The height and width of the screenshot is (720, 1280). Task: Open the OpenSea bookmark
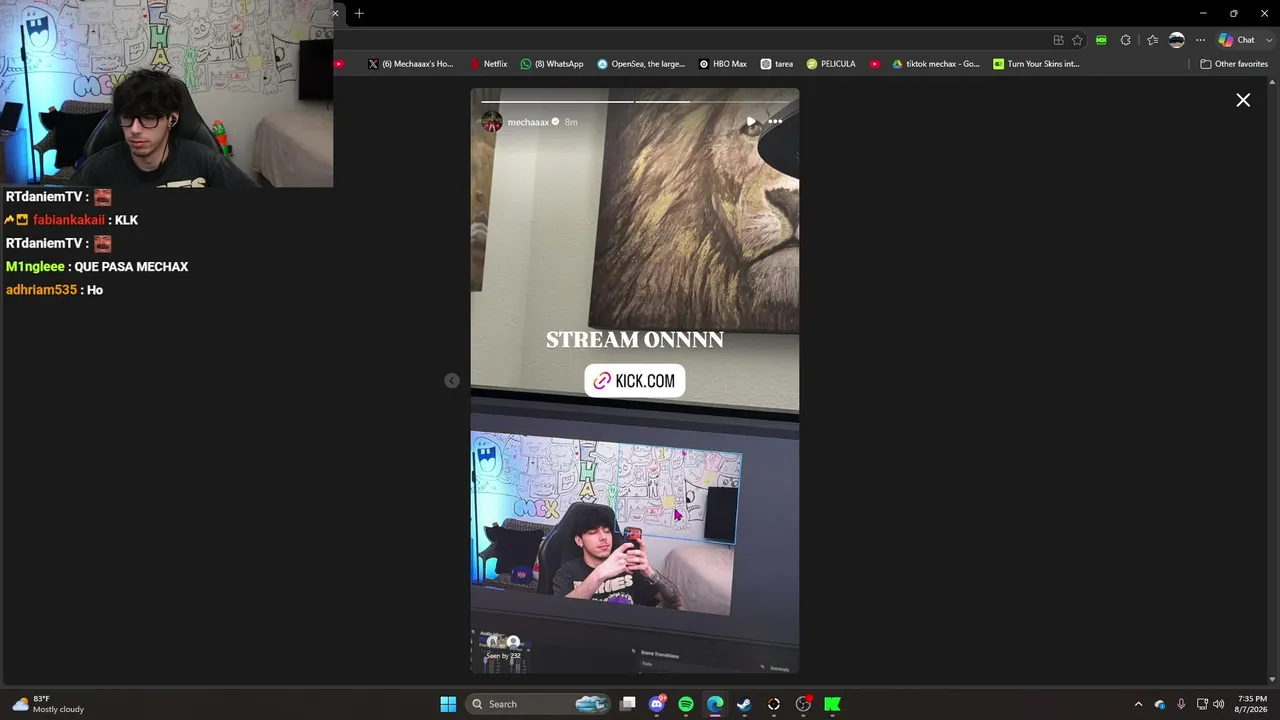pyautogui.click(x=641, y=64)
